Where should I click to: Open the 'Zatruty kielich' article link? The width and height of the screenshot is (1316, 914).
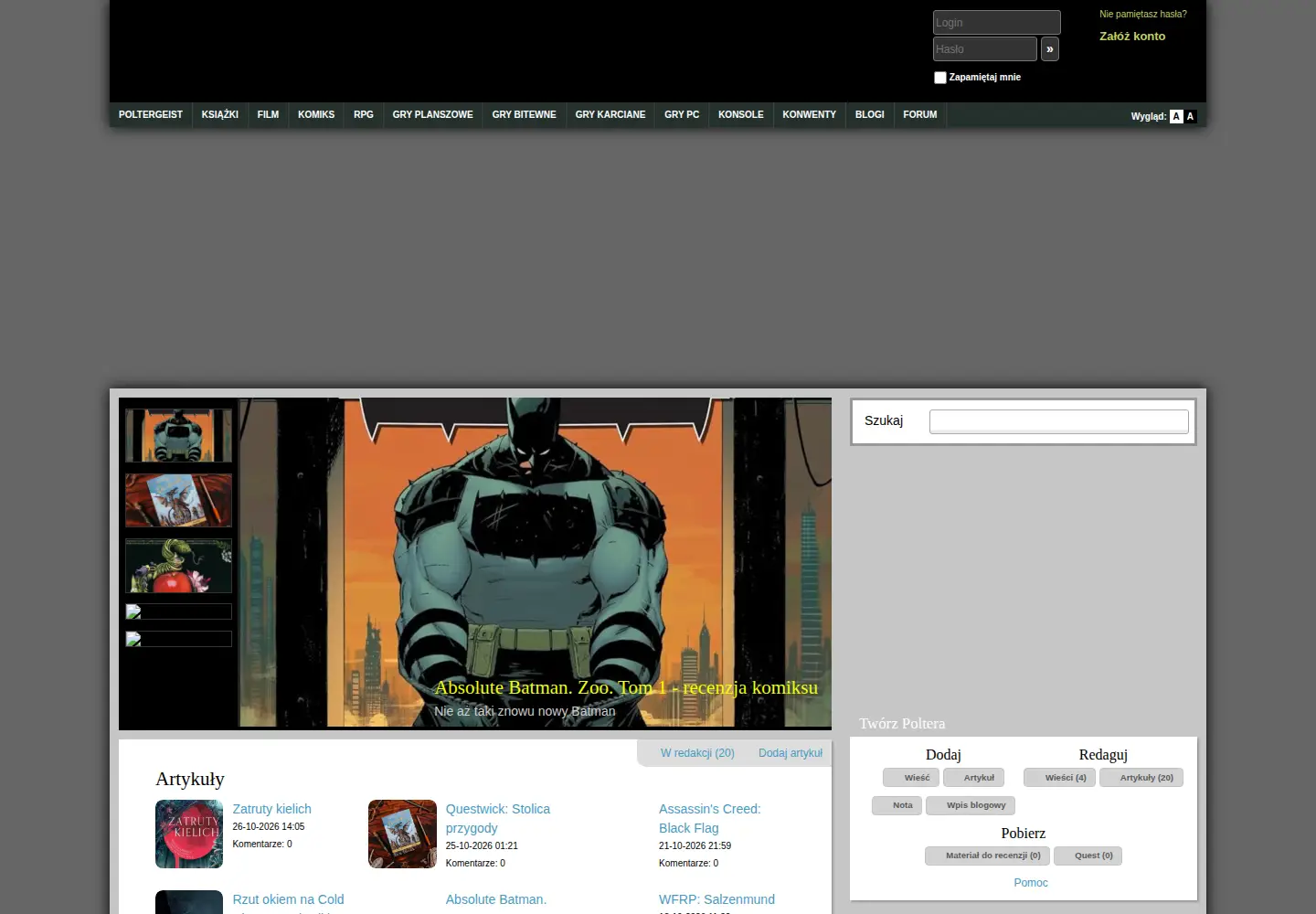click(x=272, y=809)
